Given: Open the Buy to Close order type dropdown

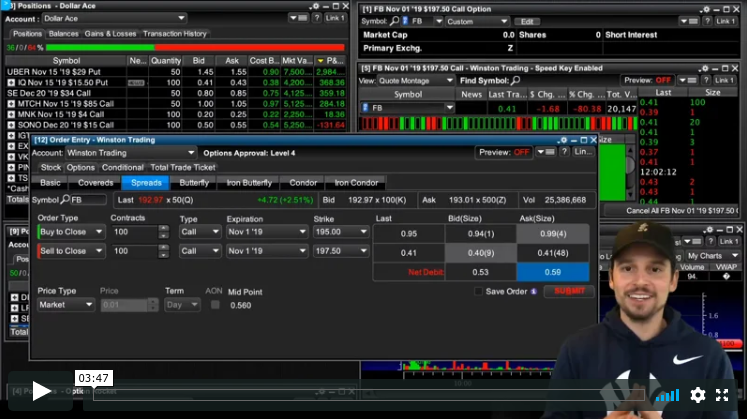Looking at the screenshot, I should coord(98,232).
